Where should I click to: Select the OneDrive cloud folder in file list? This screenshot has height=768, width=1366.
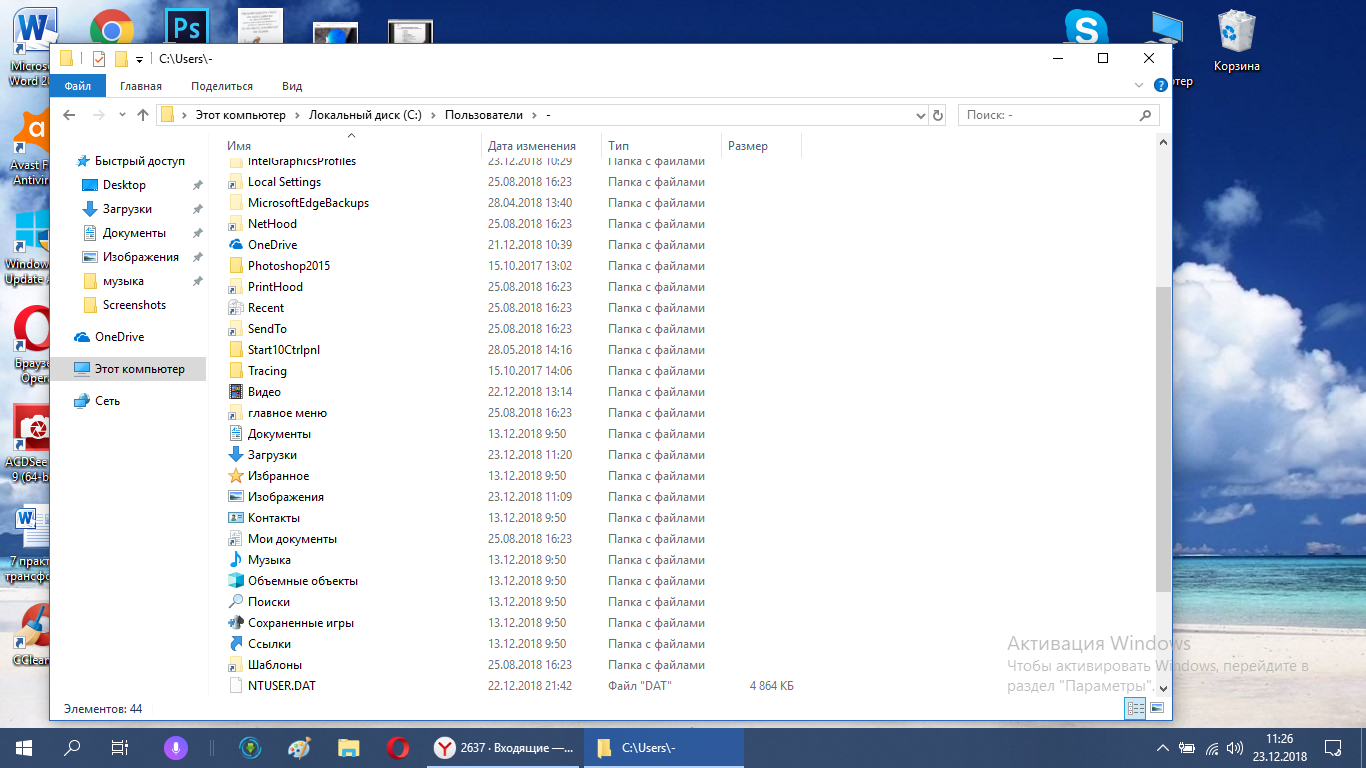(x=272, y=245)
